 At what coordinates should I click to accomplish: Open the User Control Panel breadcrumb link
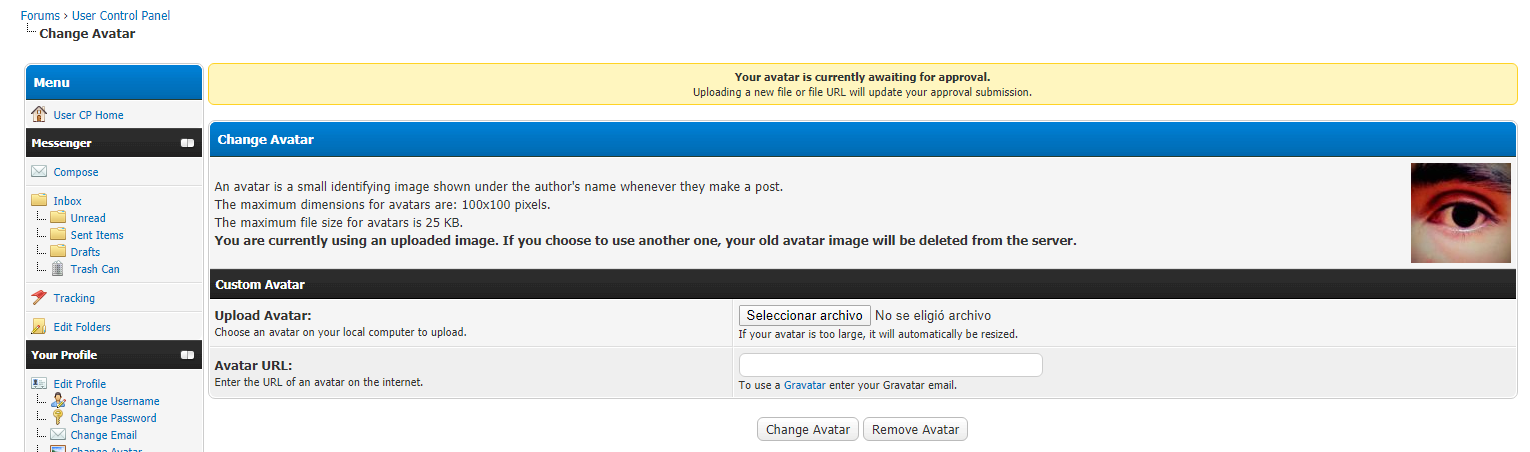pyautogui.click(x=121, y=16)
